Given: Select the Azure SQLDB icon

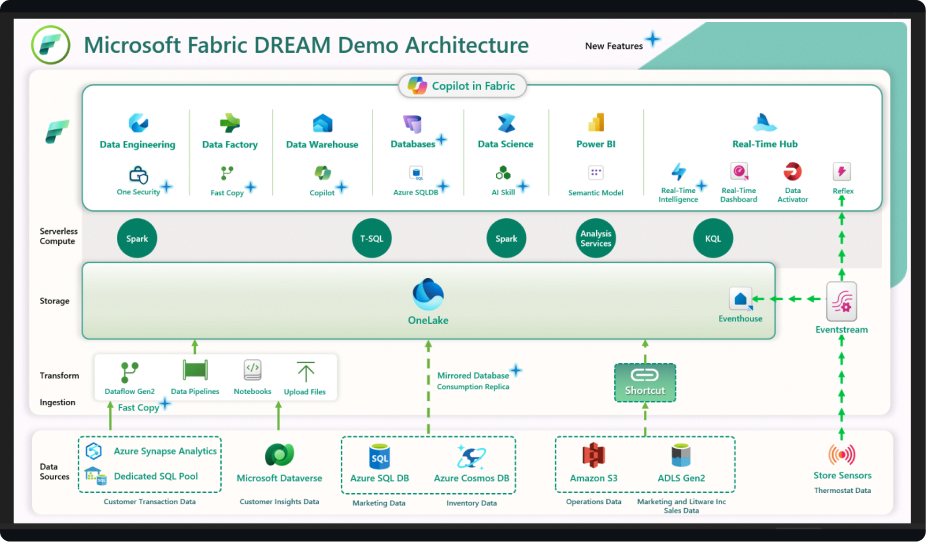Looking at the screenshot, I should pos(416,174).
